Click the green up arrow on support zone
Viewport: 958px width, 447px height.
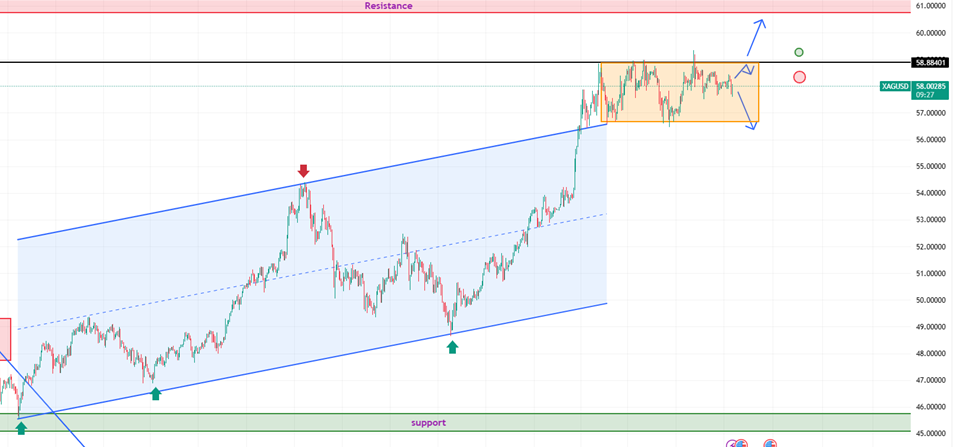pos(21,428)
